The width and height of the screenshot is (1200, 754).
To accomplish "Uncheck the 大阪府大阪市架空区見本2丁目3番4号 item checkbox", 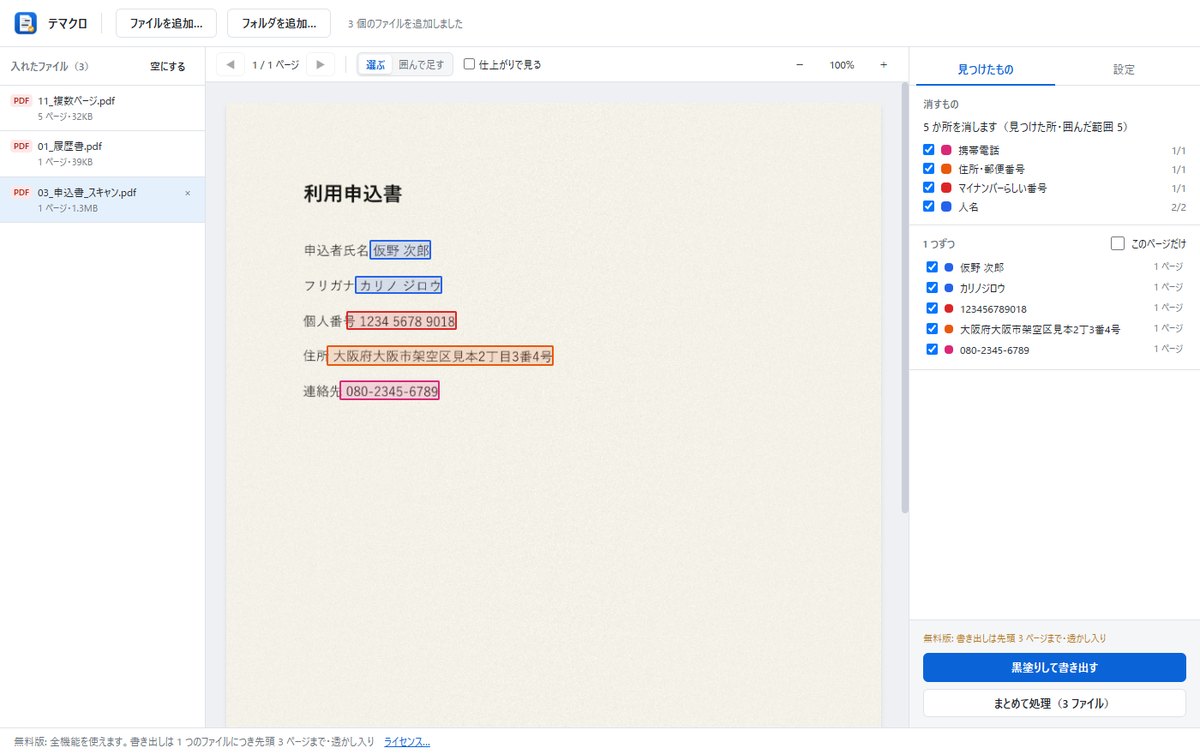I will click(x=932, y=329).
